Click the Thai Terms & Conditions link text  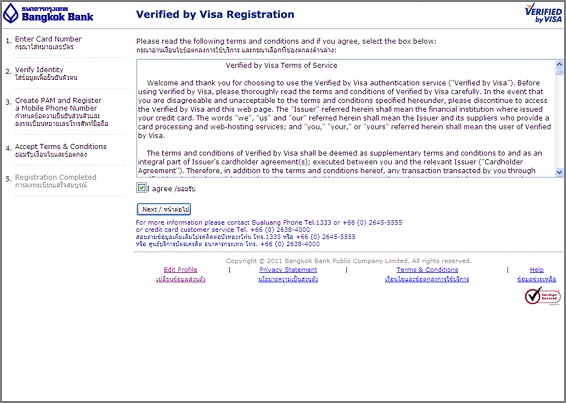pyautogui.click(x=427, y=279)
